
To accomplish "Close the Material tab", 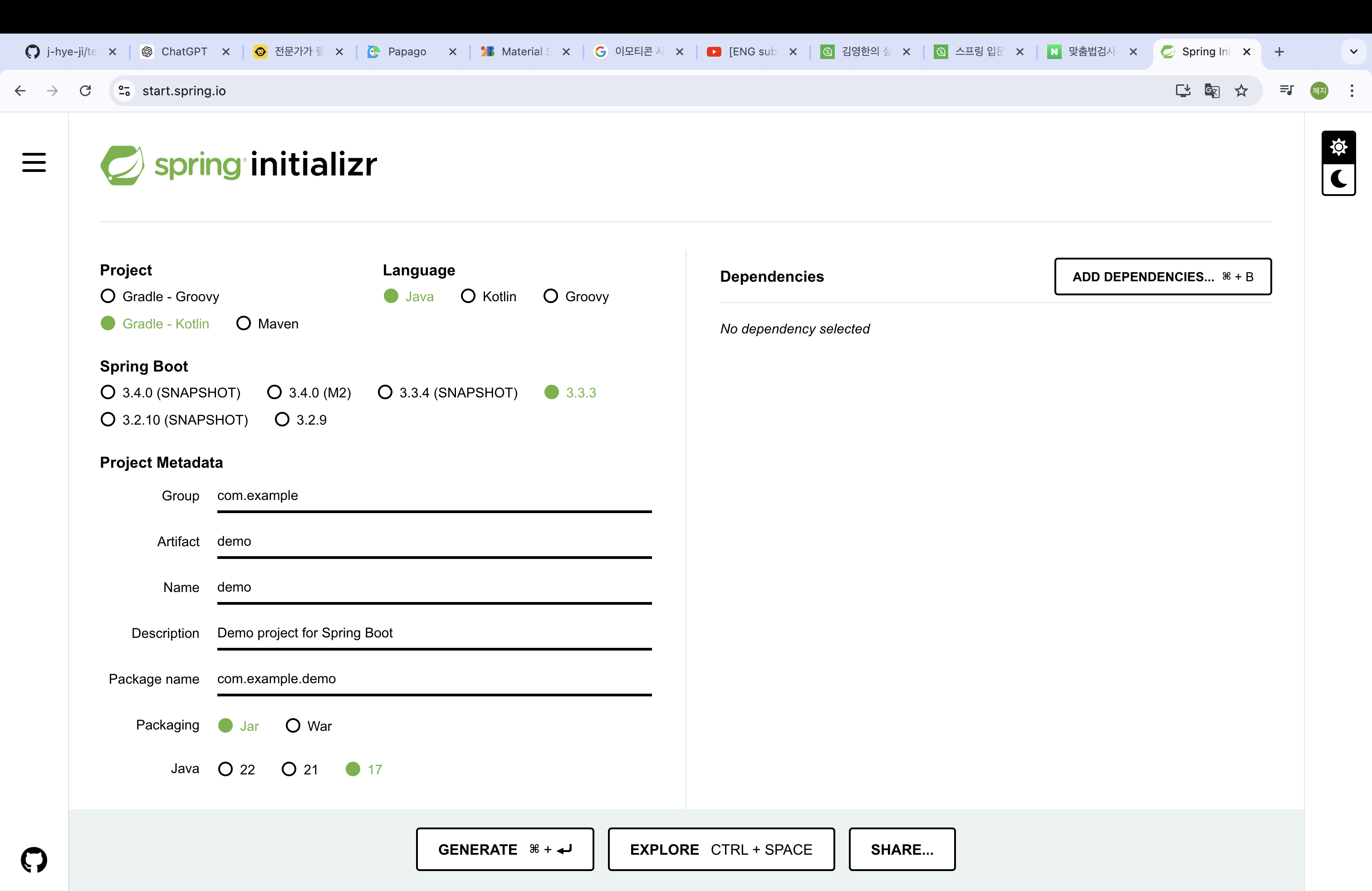I will [x=566, y=52].
